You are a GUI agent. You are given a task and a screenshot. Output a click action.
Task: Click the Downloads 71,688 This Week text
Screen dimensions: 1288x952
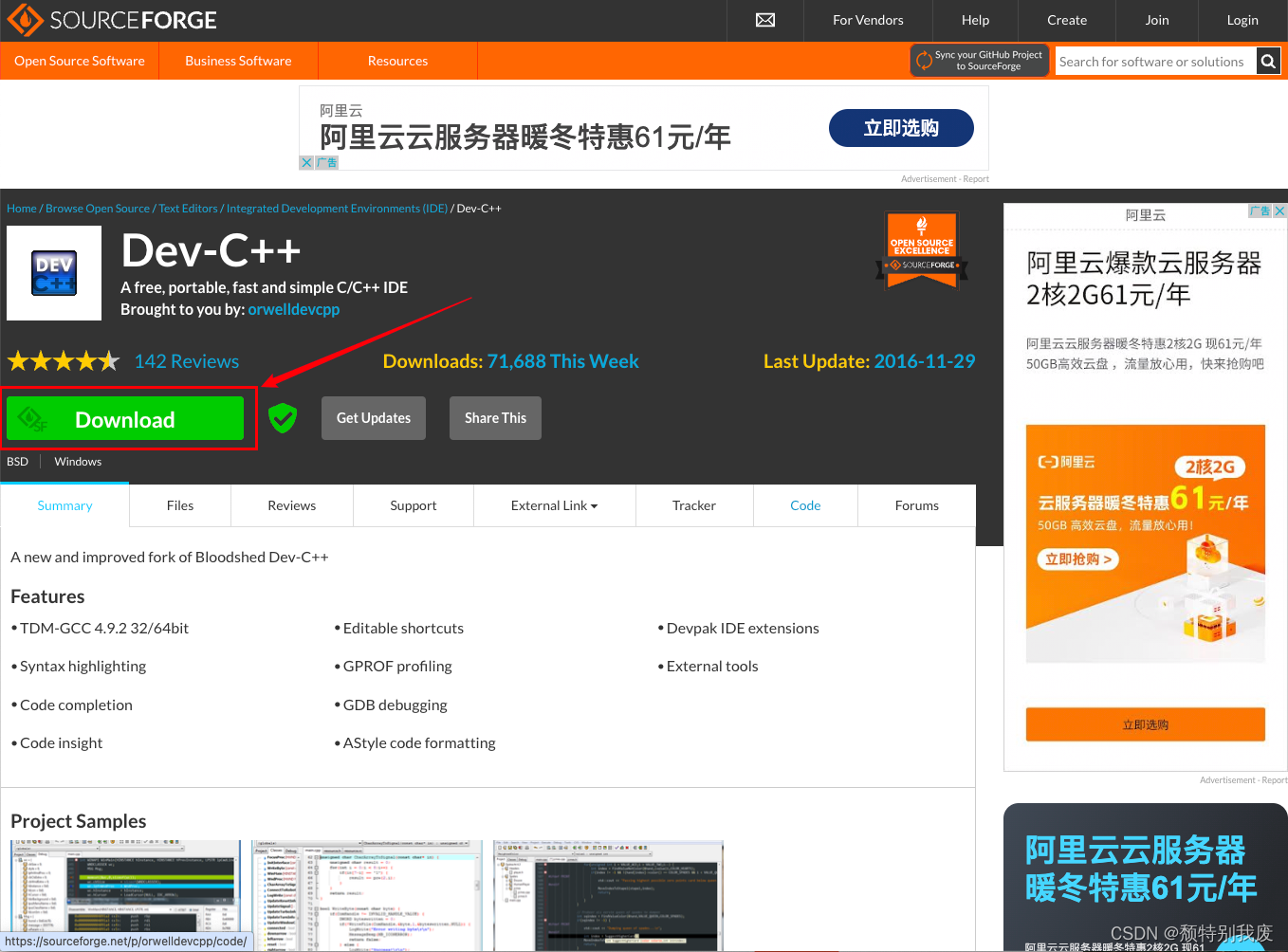(510, 361)
